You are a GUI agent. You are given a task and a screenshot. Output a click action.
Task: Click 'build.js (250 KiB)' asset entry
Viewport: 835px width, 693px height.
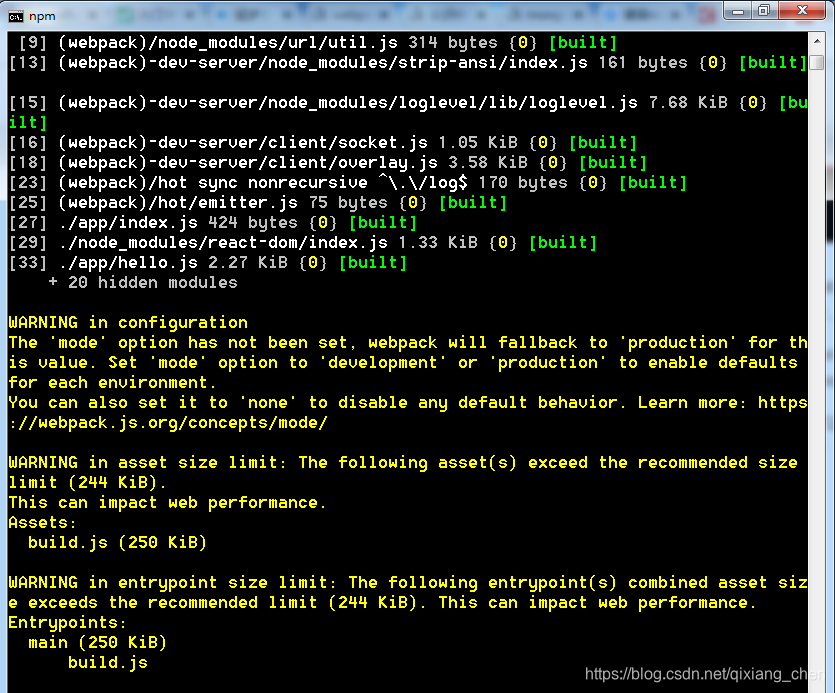point(117,542)
